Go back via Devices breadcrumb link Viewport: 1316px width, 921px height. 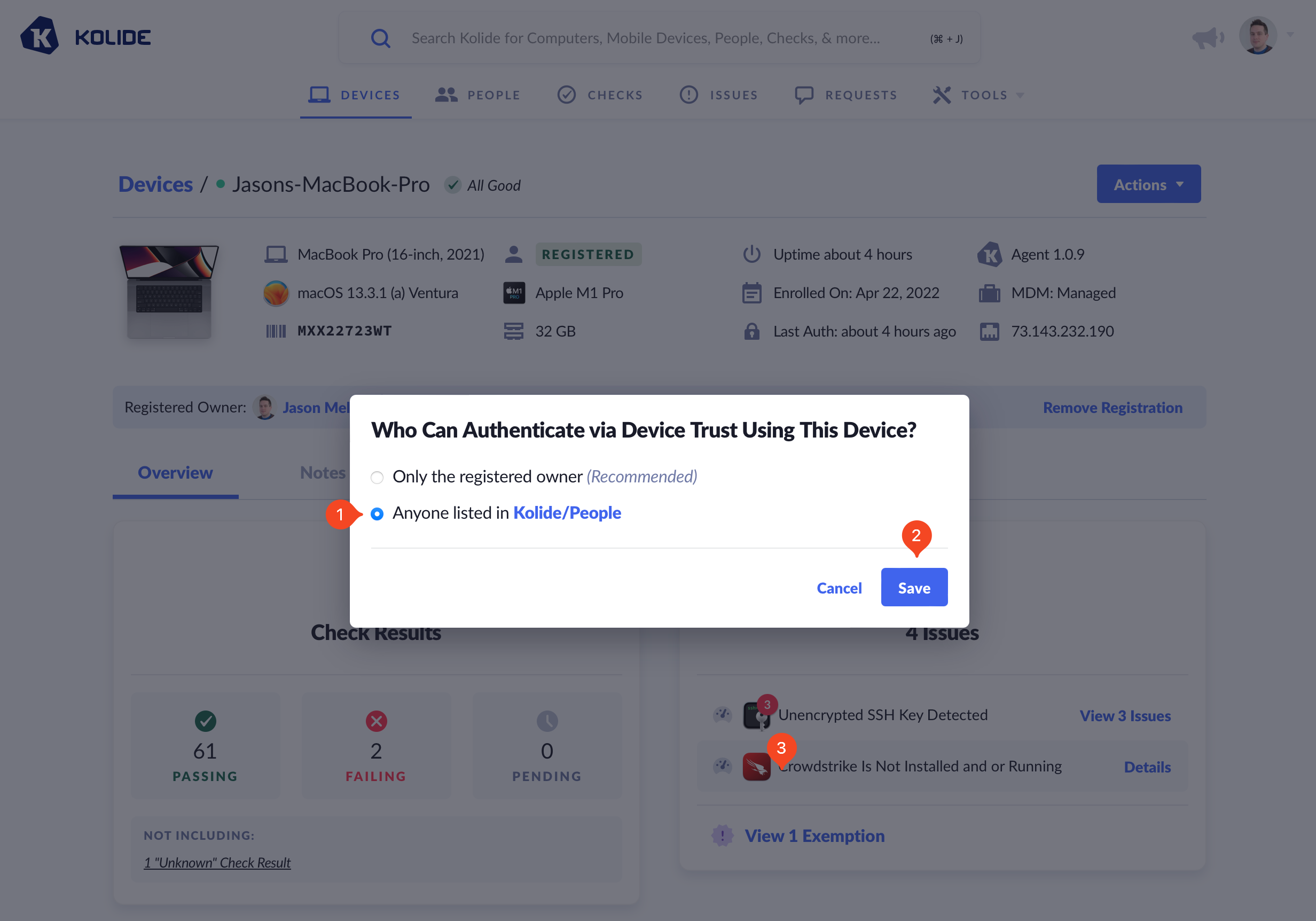[155, 185]
